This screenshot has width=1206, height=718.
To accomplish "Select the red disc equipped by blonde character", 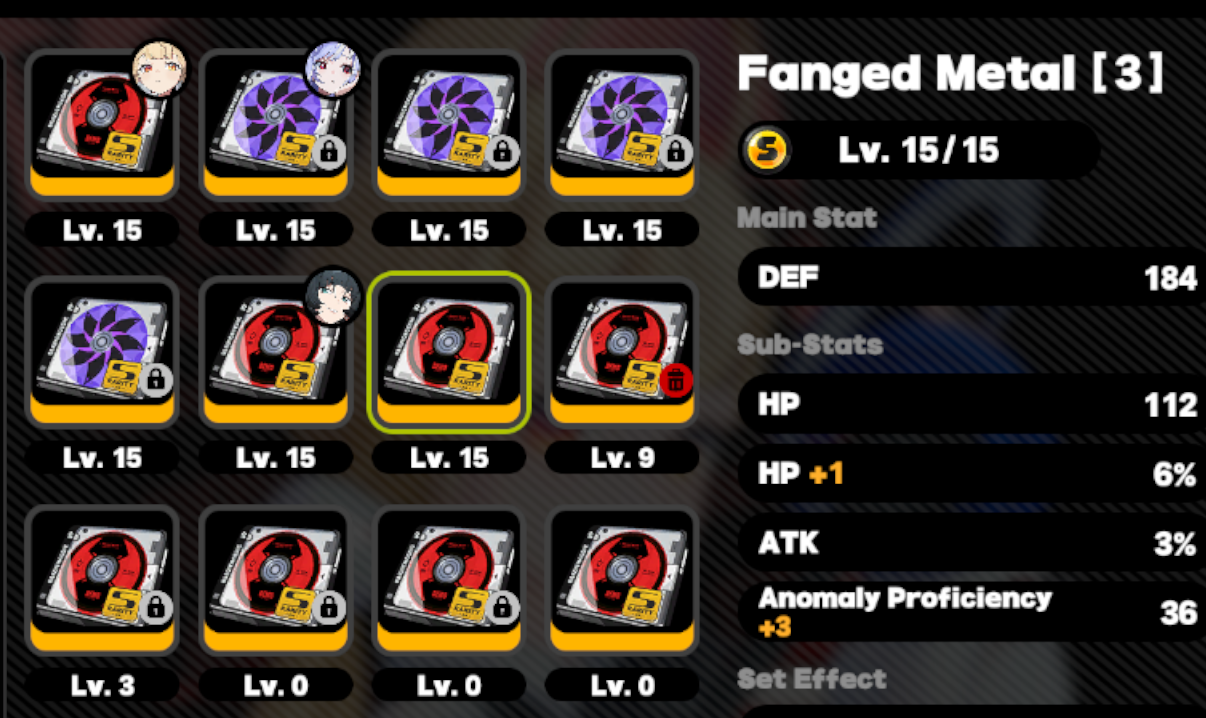I will [x=102, y=126].
